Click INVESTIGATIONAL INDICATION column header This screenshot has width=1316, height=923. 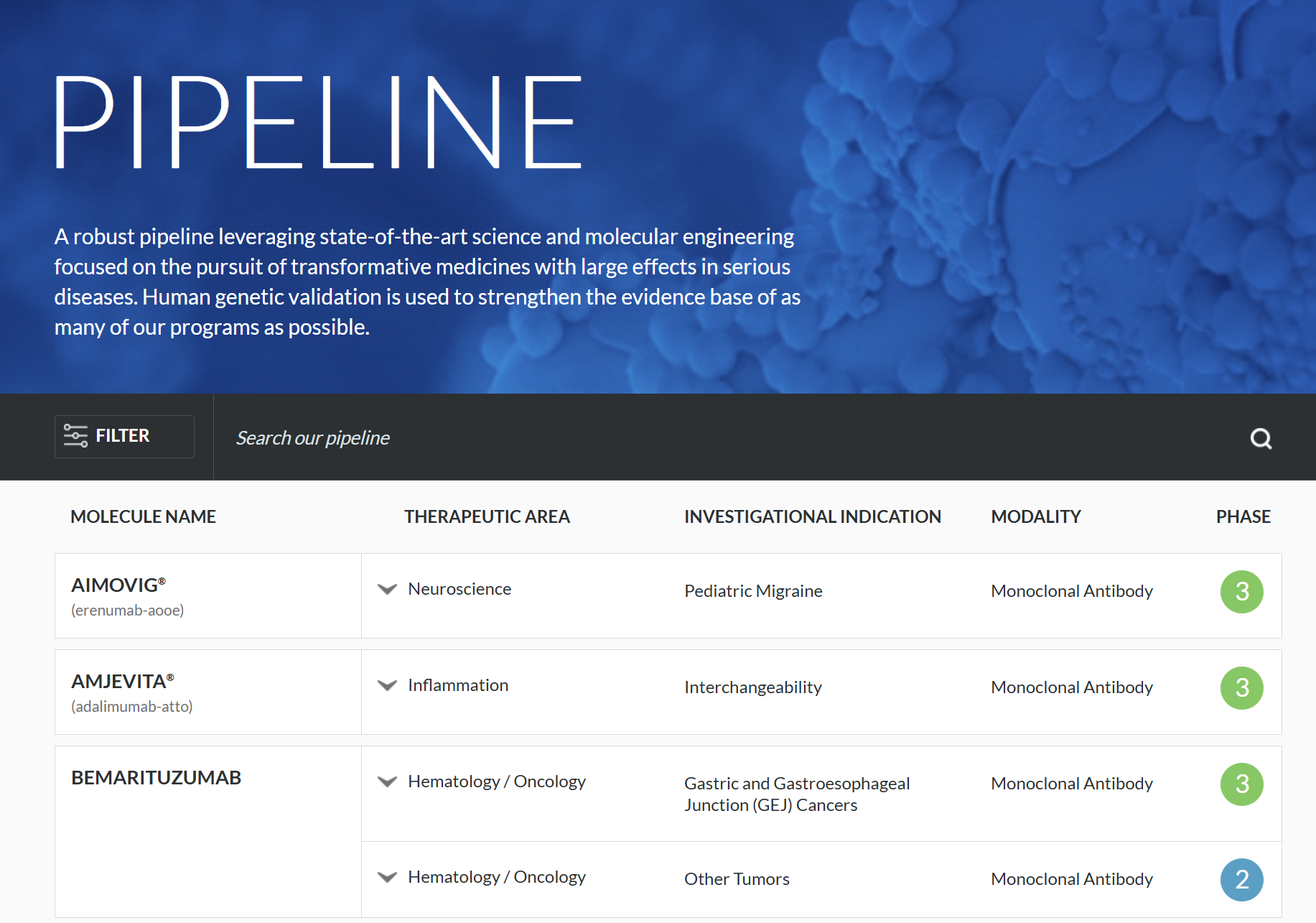(813, 516)
